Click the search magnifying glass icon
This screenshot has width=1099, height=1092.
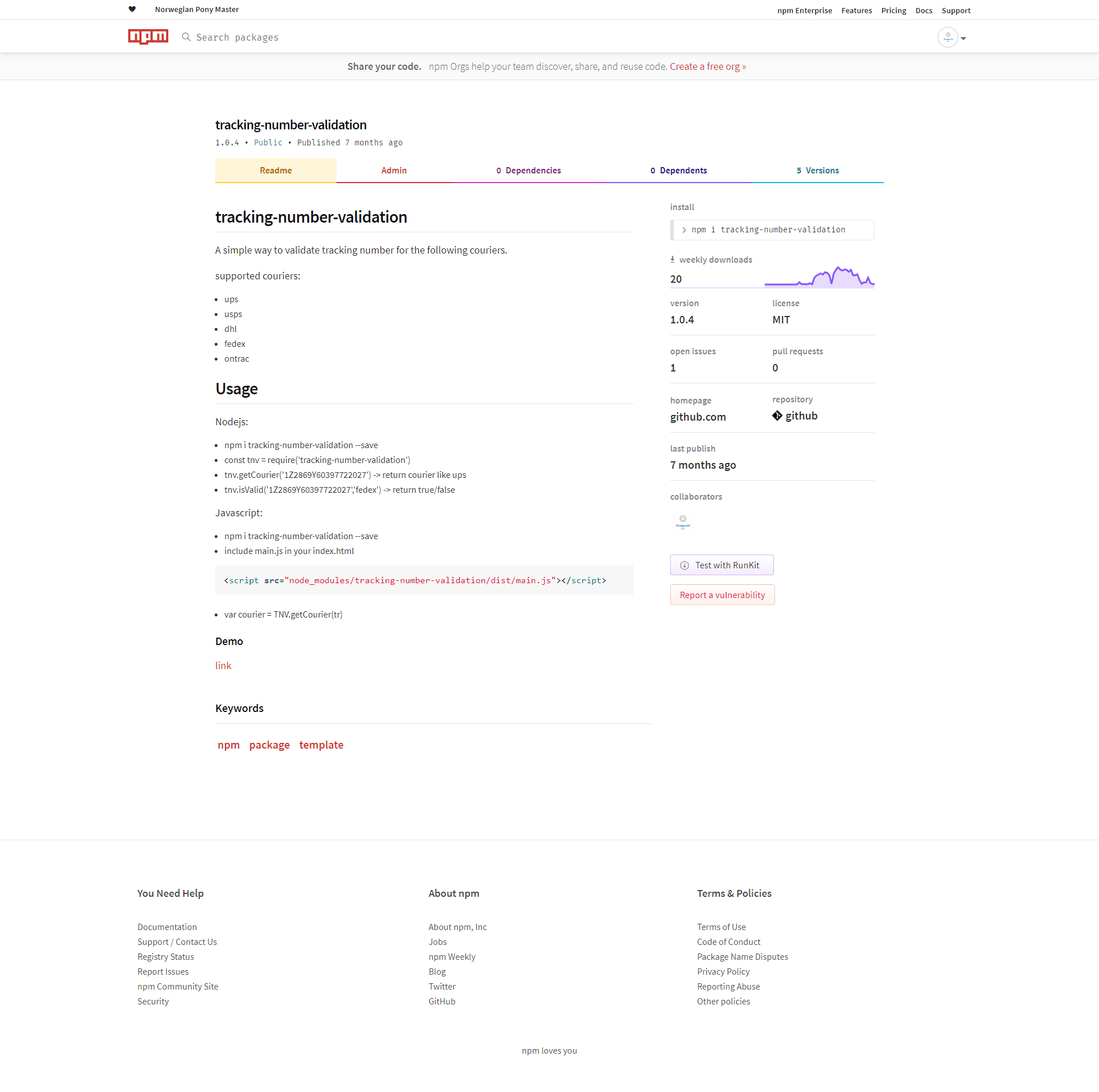coord(186,37)
